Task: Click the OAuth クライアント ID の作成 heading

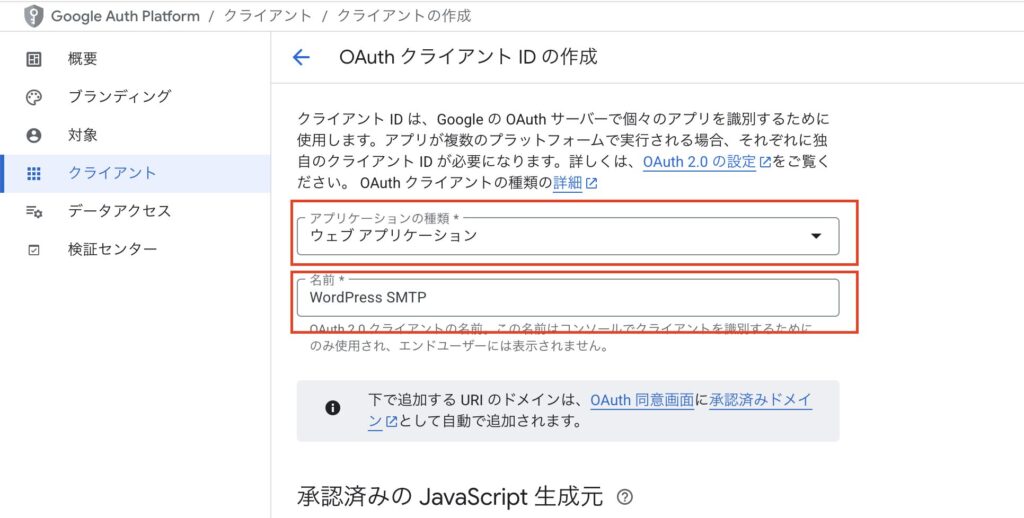Action: coord(468,57)
